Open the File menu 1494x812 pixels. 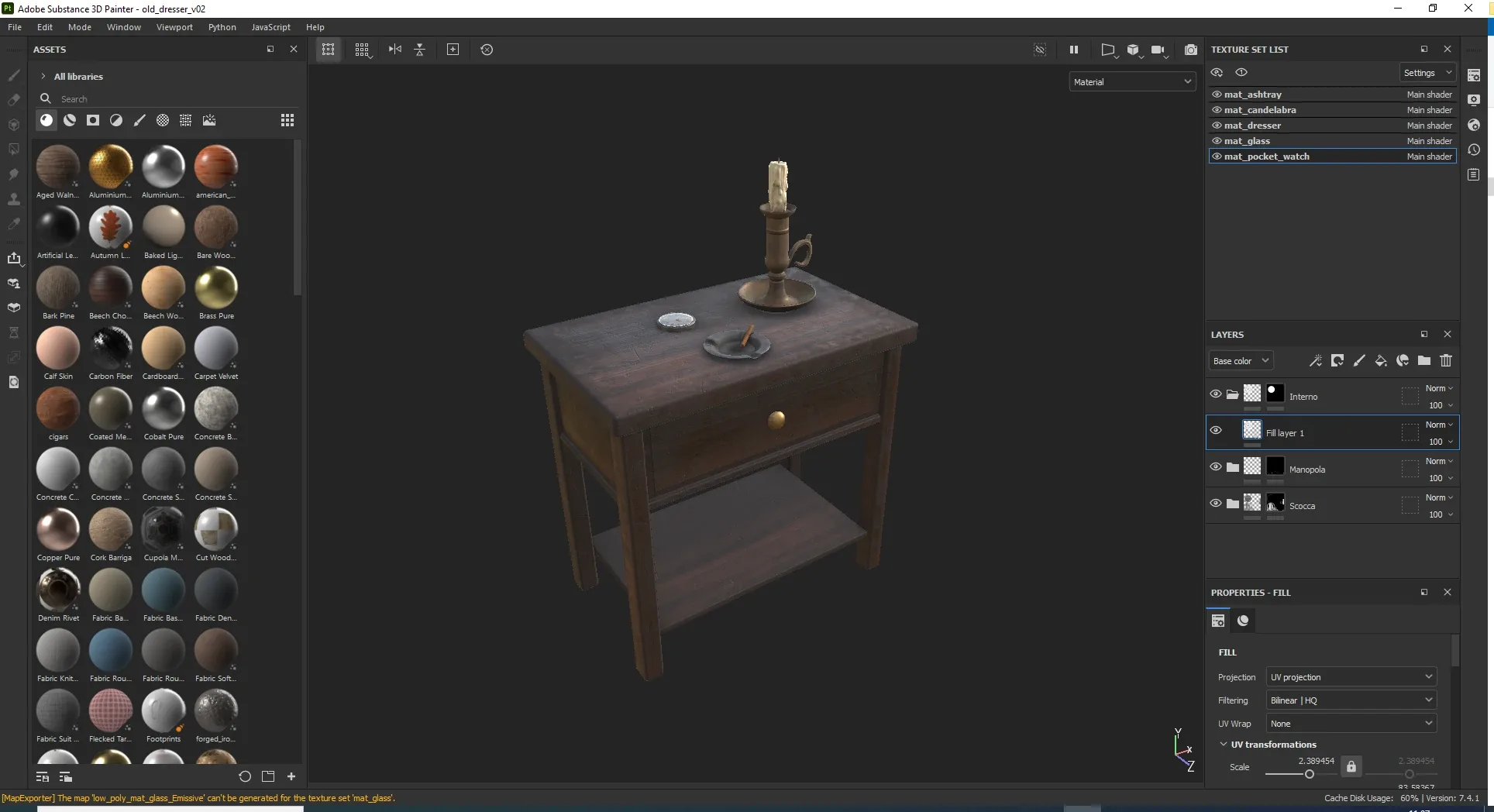[x=15, y=27]
